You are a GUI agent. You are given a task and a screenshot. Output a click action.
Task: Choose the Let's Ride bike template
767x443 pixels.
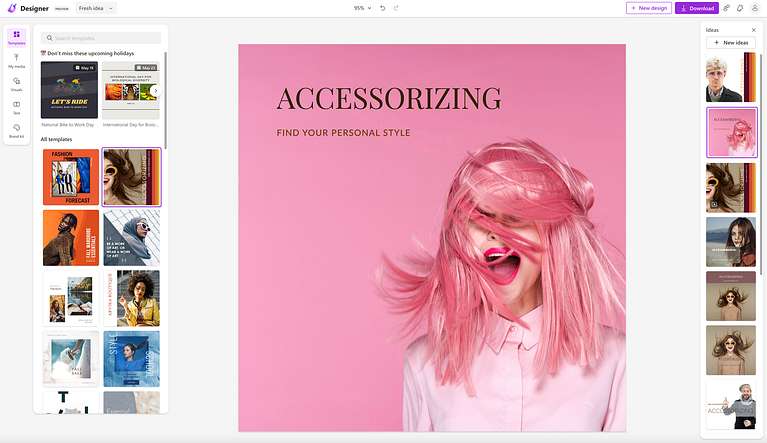69,90
